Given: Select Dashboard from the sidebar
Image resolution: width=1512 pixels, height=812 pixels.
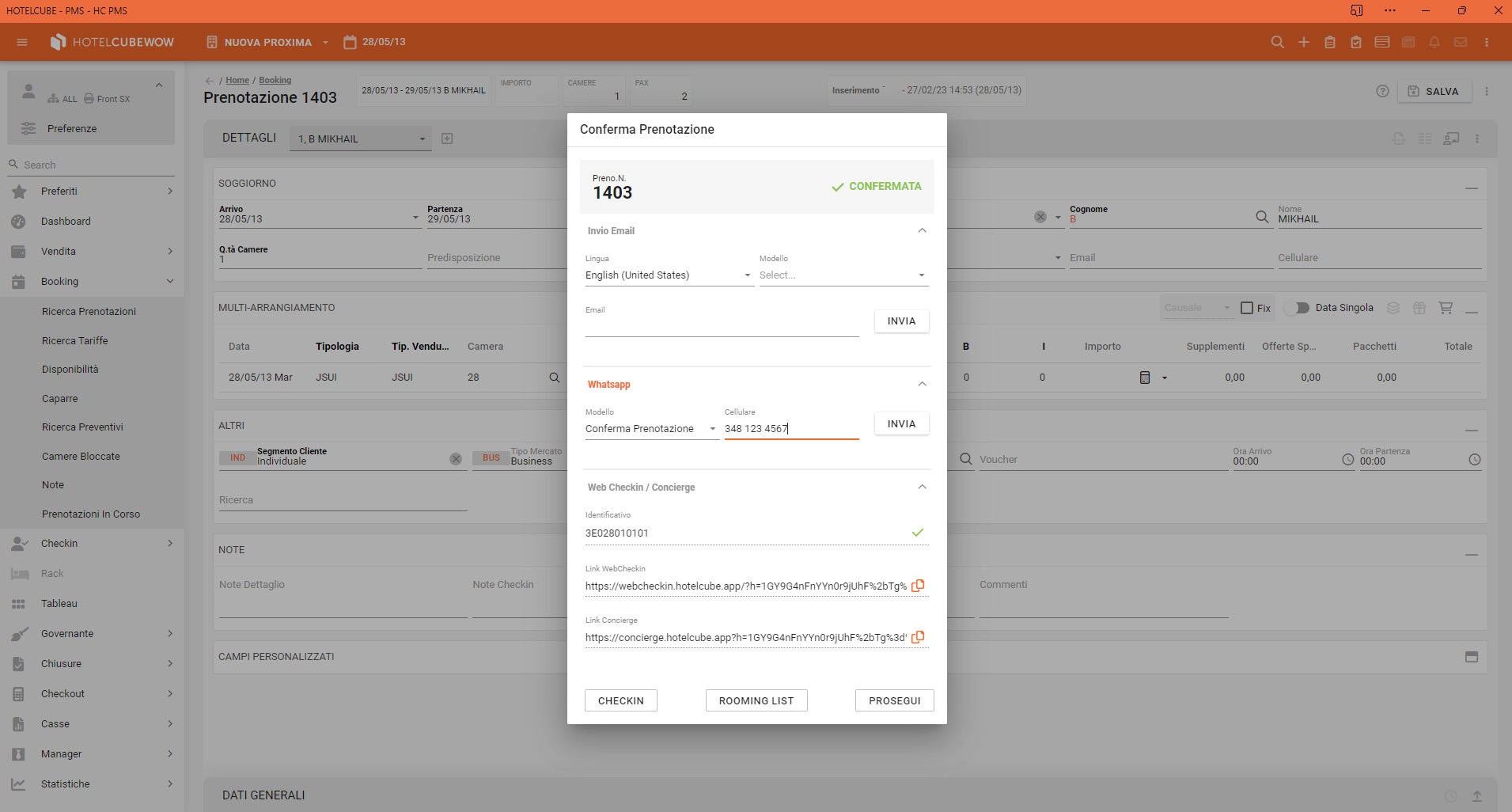Looking at the screenshot, I should (66, 222).
